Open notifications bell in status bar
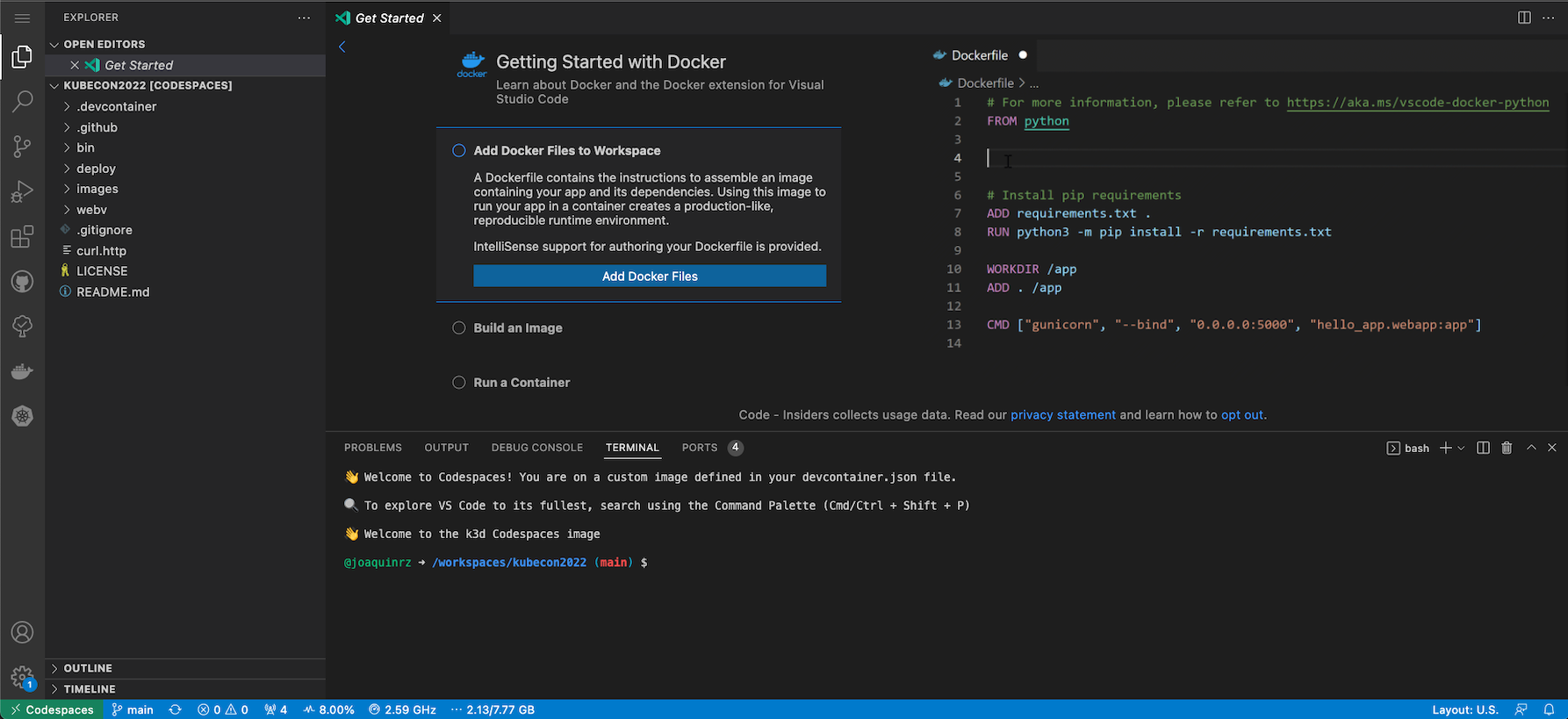The width and height of the screenshot is (1568, 719). coord(1549,709)
